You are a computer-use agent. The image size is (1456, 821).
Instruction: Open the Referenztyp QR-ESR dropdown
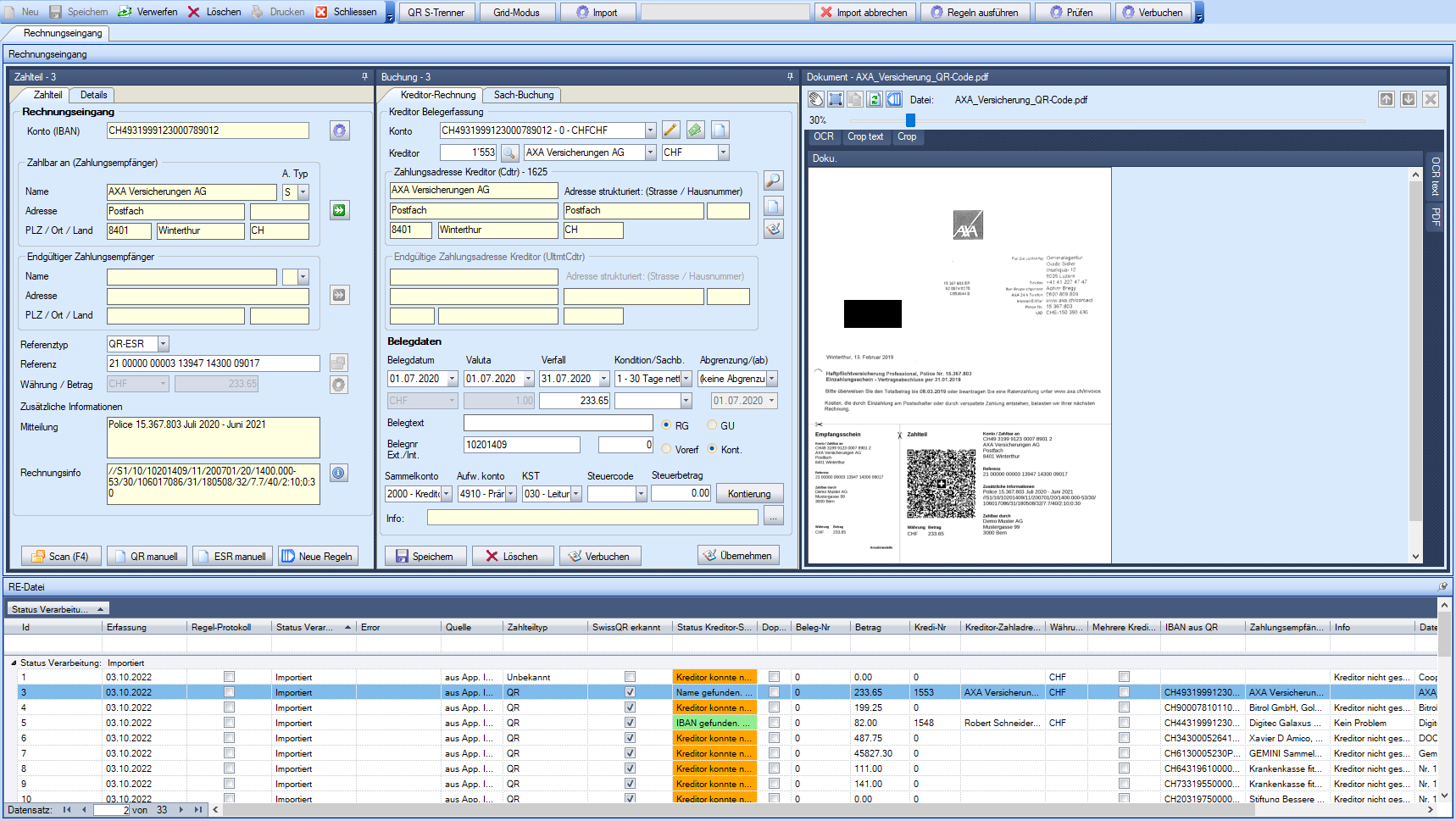pyautogui.click(x=164, y=344)
